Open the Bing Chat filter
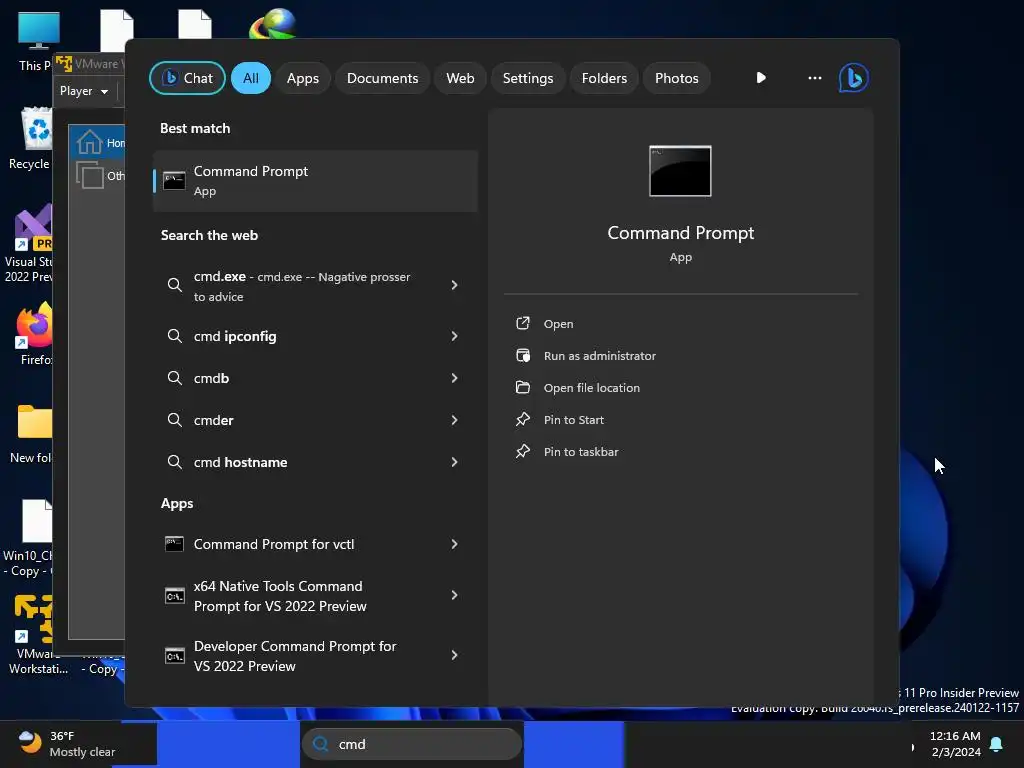 (x=187, y=78)
